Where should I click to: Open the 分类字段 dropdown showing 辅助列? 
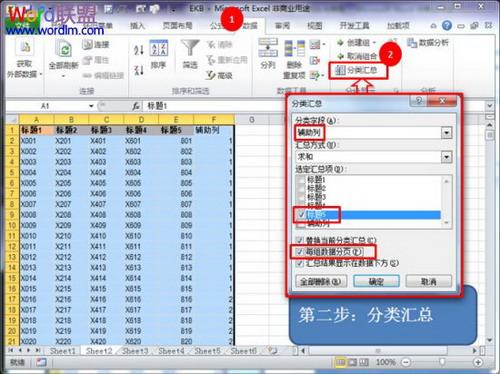tap(446, 133)
